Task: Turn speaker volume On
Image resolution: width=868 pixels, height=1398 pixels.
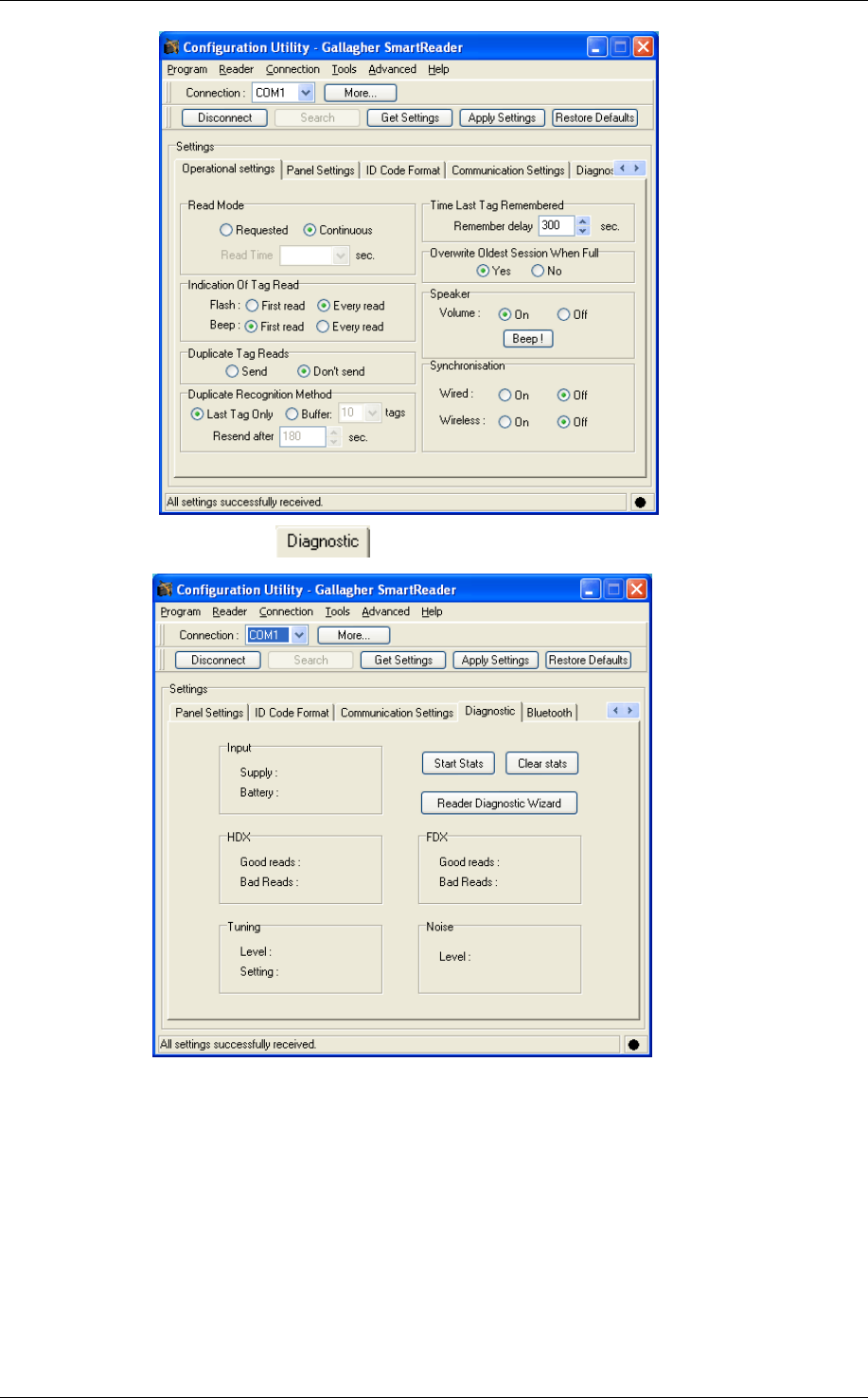Action: (505, 315)
